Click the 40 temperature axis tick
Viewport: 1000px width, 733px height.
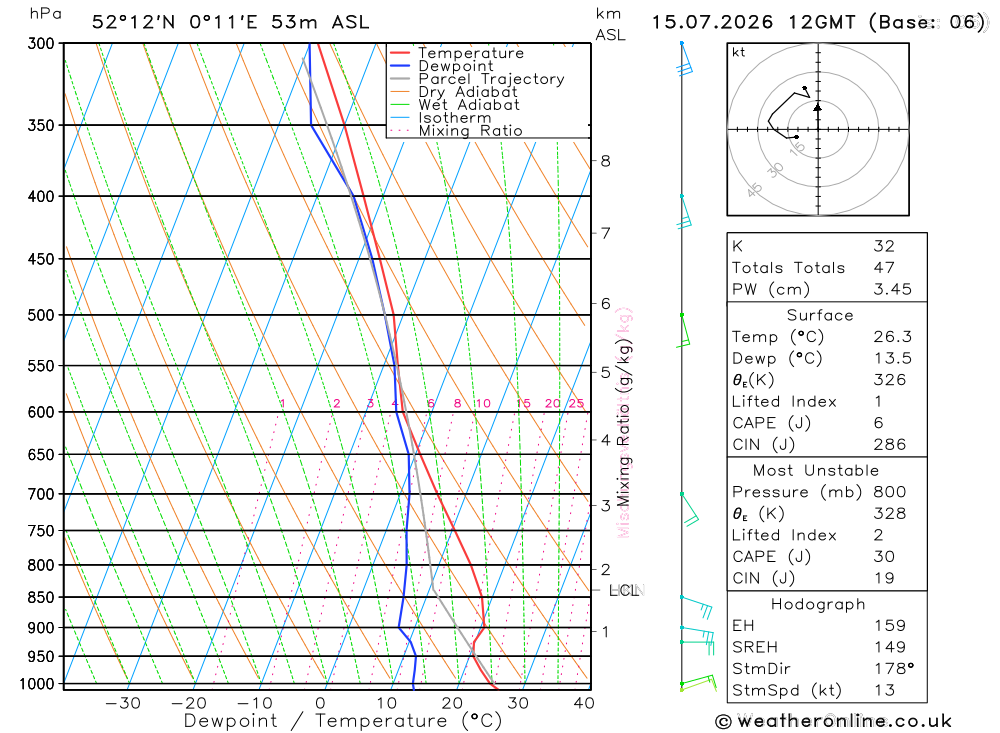pos(584,703)
